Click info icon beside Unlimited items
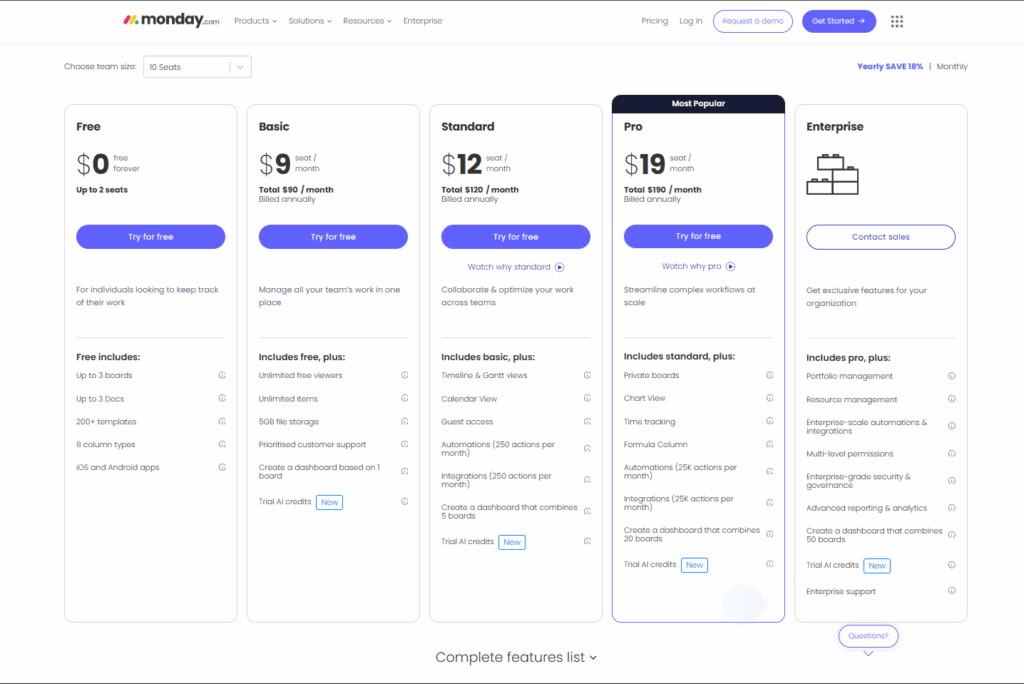Viewport: 1024px width, 684px height. coord(405,398)
